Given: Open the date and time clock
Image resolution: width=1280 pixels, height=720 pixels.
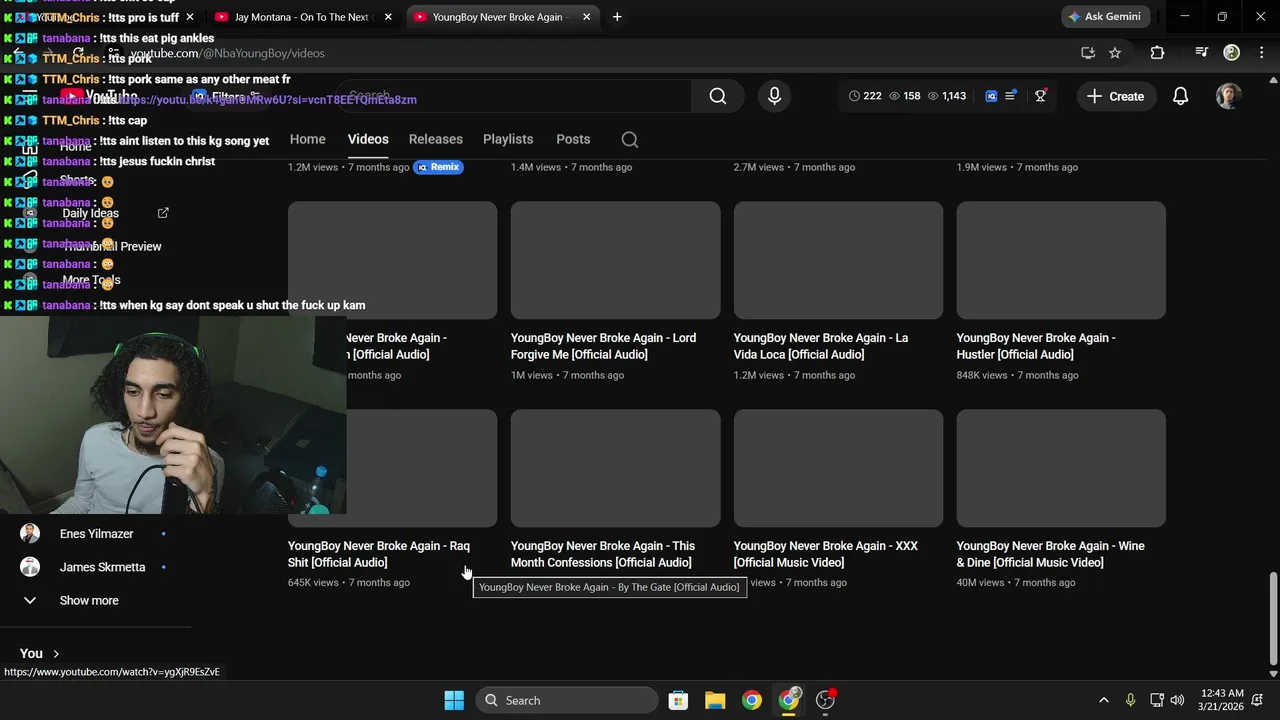Looking at the screenshot, I should (1221, 700).
